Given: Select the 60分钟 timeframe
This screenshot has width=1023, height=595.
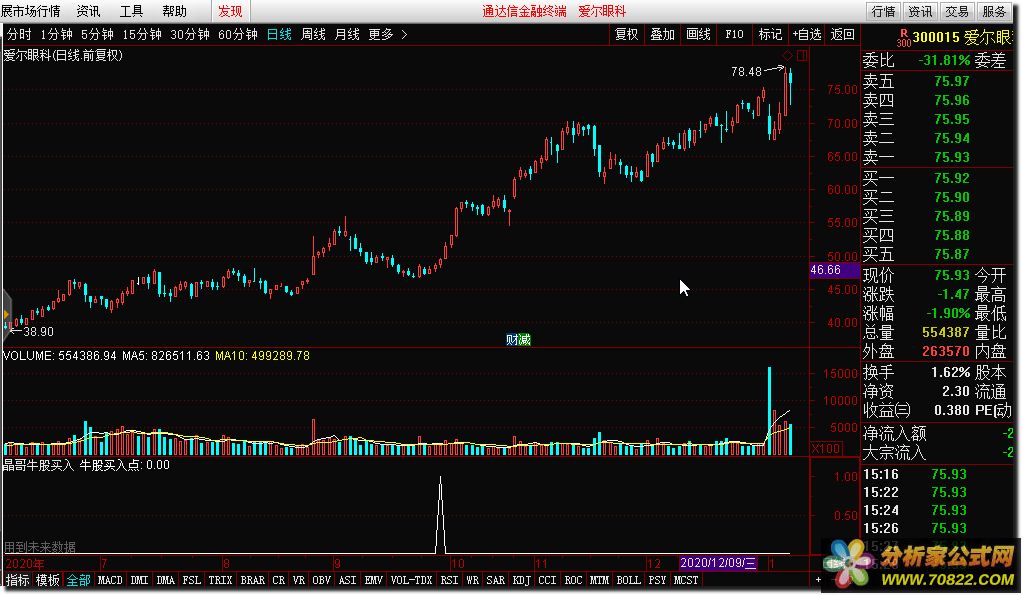Looking at the screenshot, I should pos(237,35).
